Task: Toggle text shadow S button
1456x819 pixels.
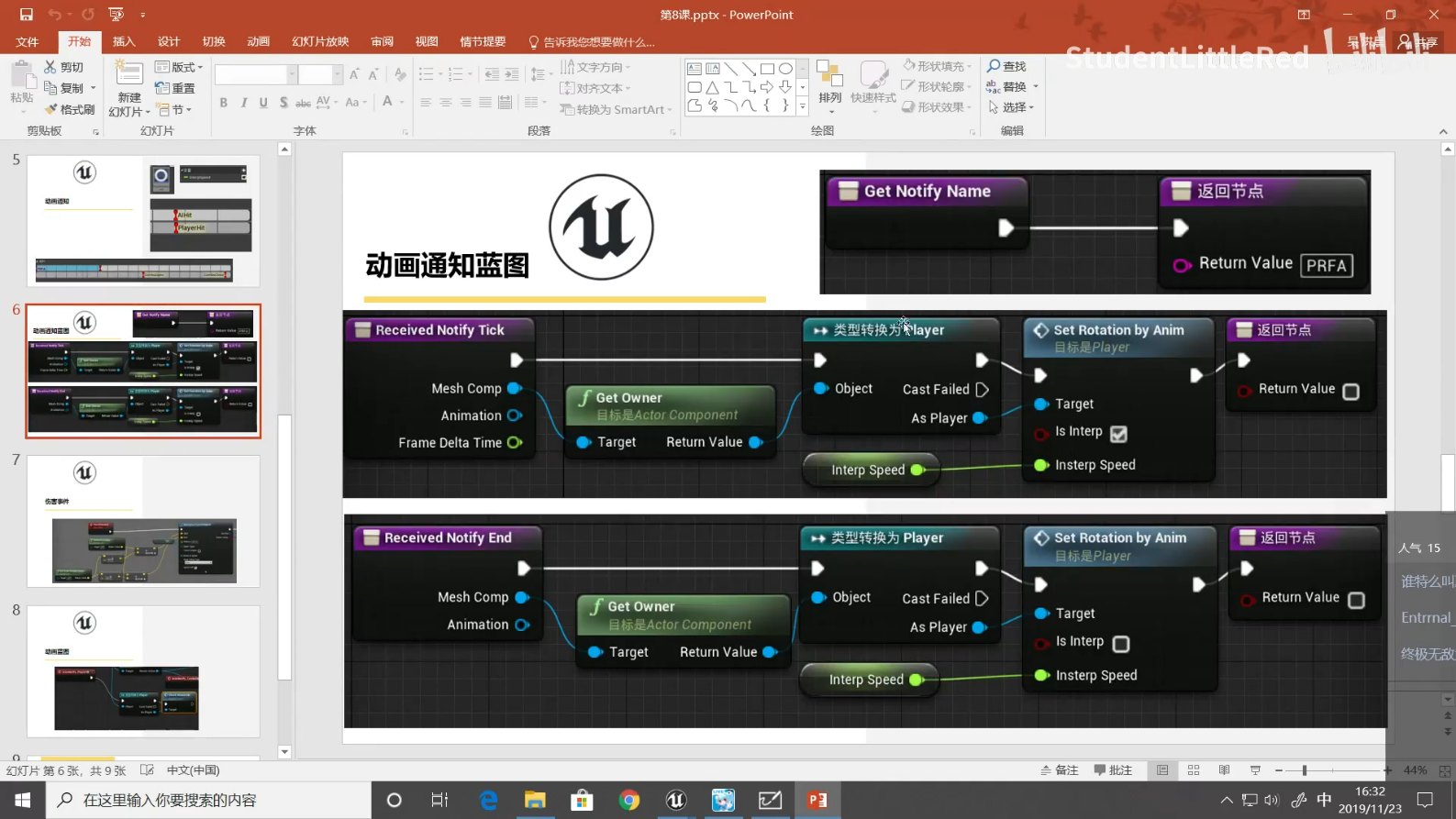Action: pyautogui.click(x=283, y=103)
